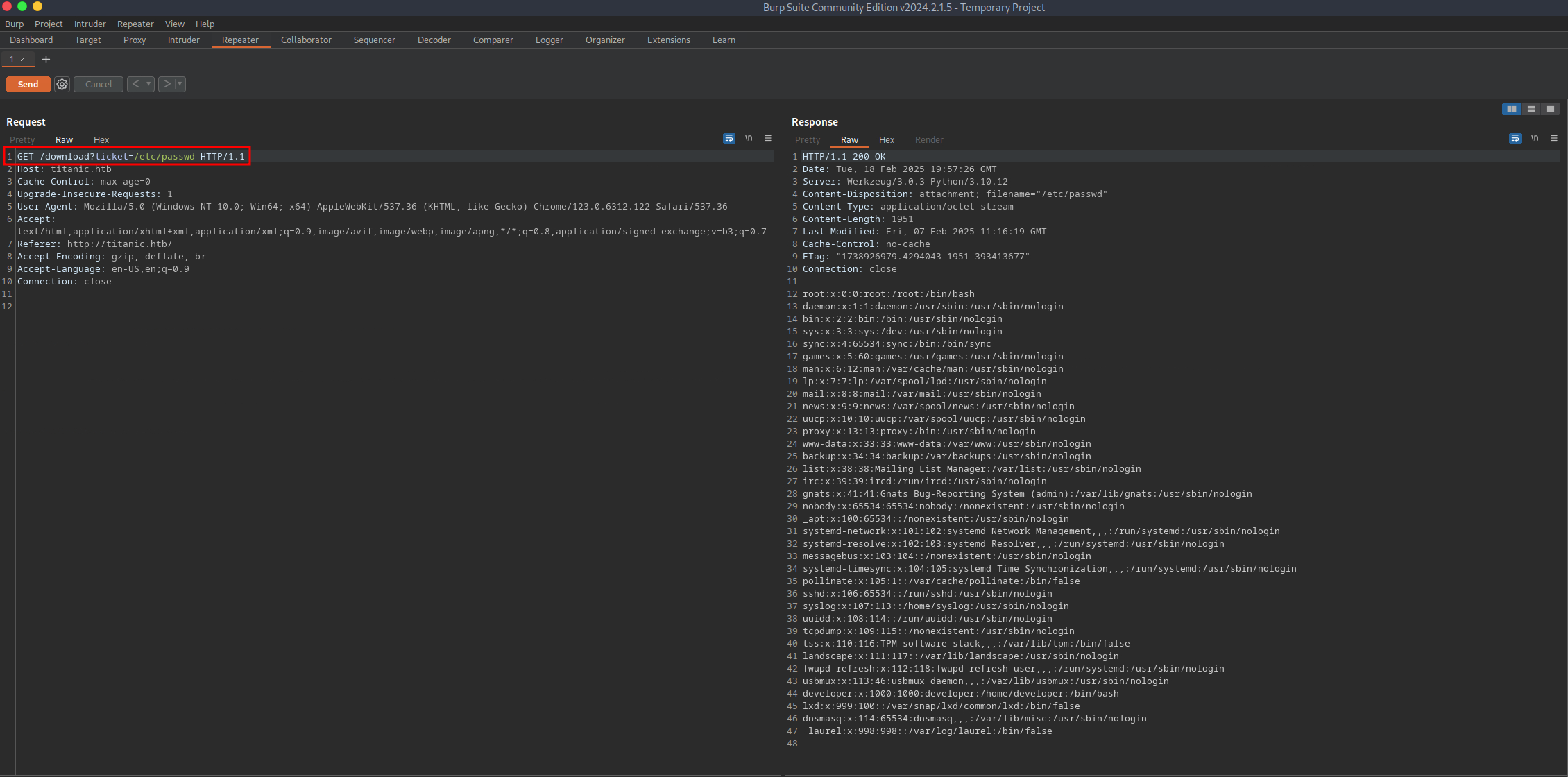Expand the back history dropdown arrow
Screen dimensions: 1568x777
pyautogui.click(x=148, y=84)
